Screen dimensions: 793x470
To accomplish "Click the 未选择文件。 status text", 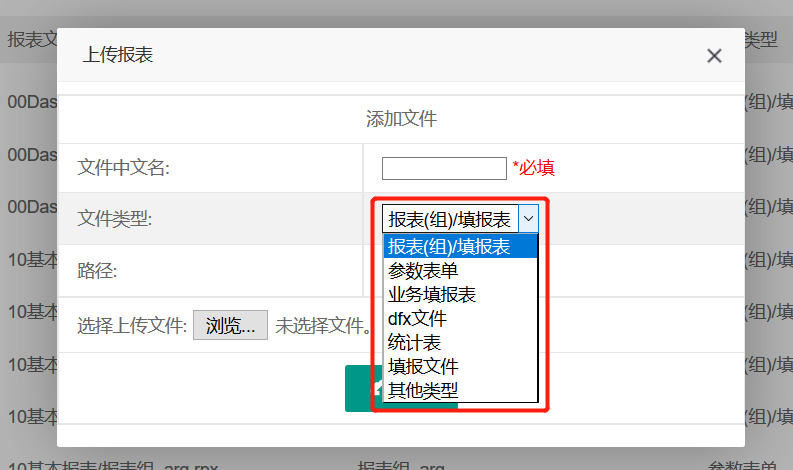I will (323, 326).
